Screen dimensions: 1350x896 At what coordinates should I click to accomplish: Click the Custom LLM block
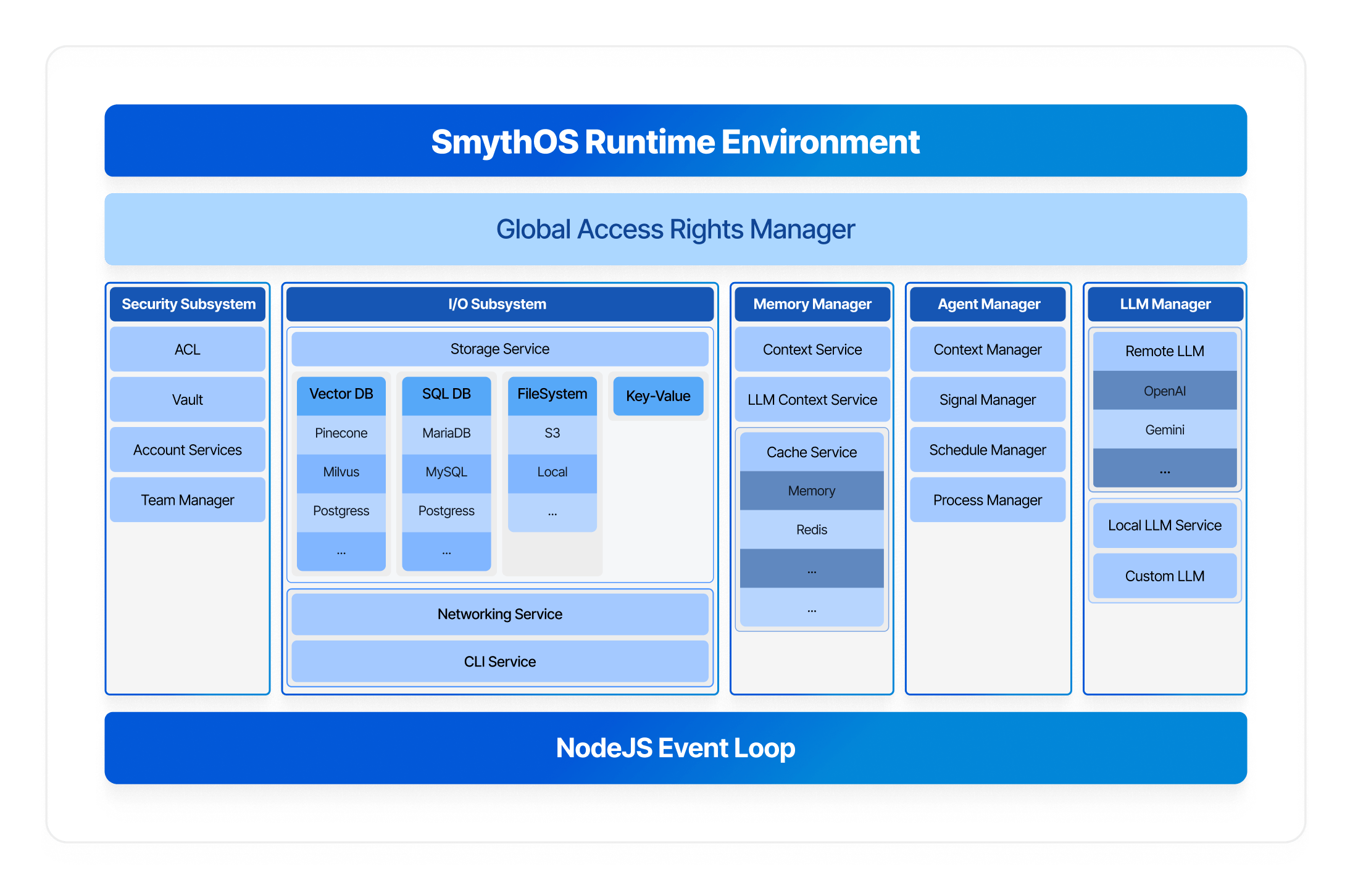tap(1165, 576)
